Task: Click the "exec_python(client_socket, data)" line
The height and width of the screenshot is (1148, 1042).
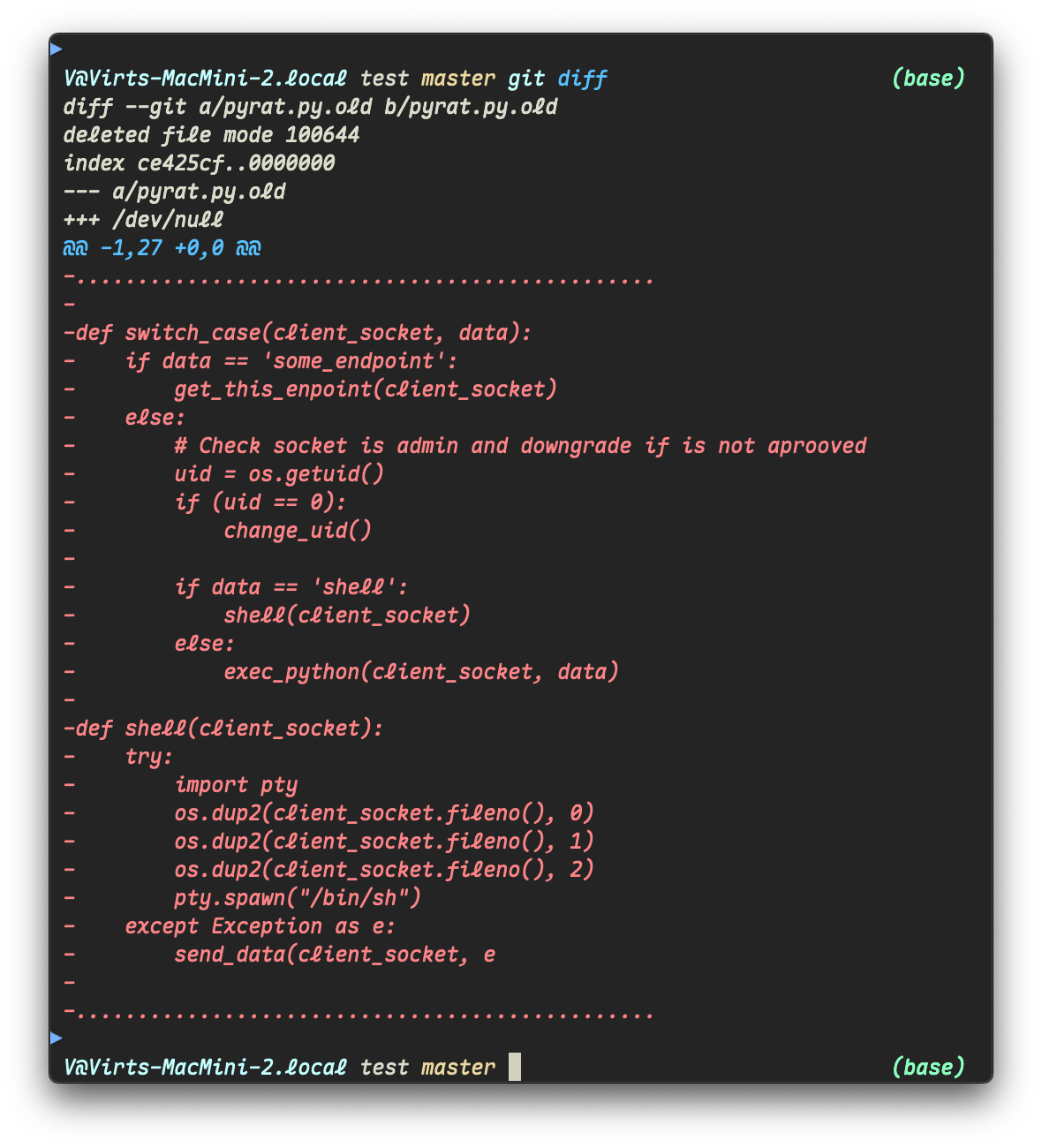Action: tap(421, 672)
